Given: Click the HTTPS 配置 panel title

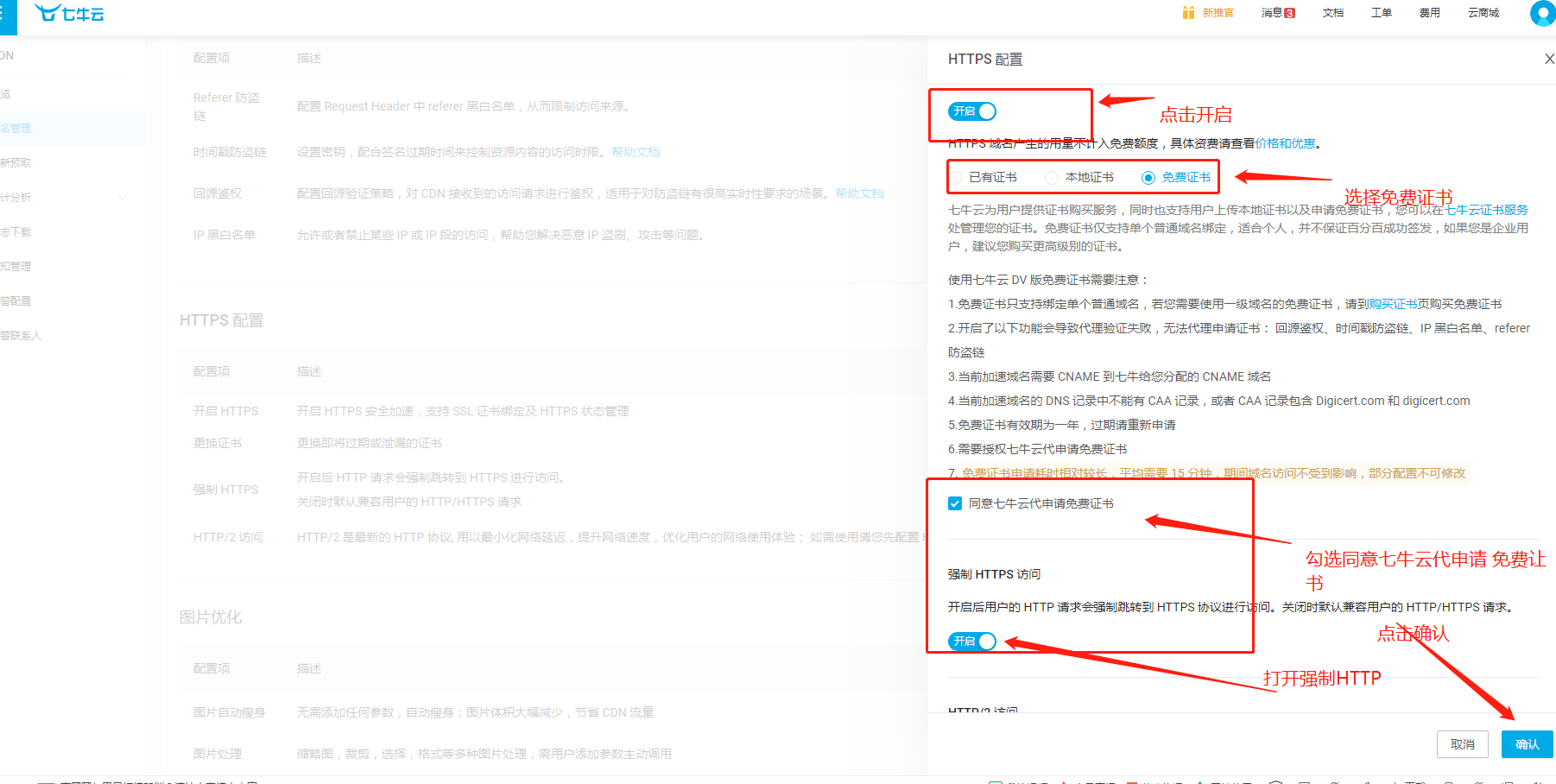Looking at the screenshot, I should (985, 59).
